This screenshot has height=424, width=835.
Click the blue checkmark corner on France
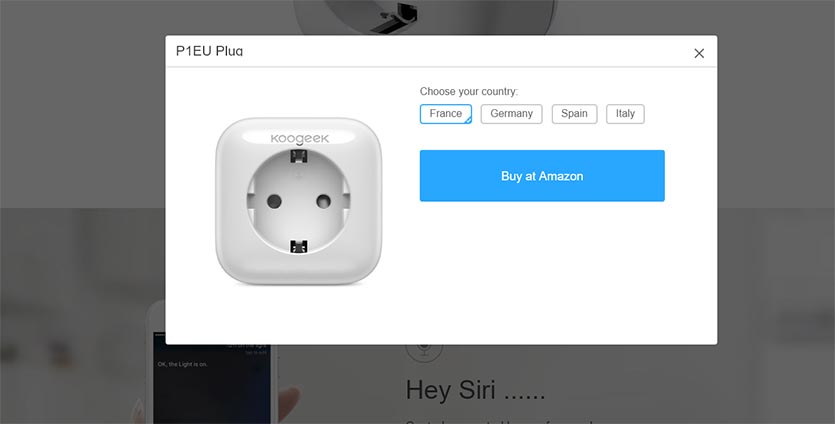tap(468, 120)
